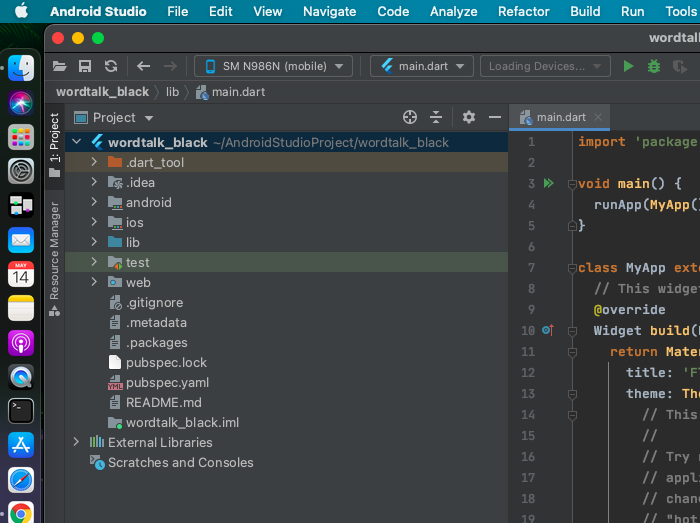Open the SM N986N device selector dropdown
Screen dimensions: 700x523
[x=273, y=66]
